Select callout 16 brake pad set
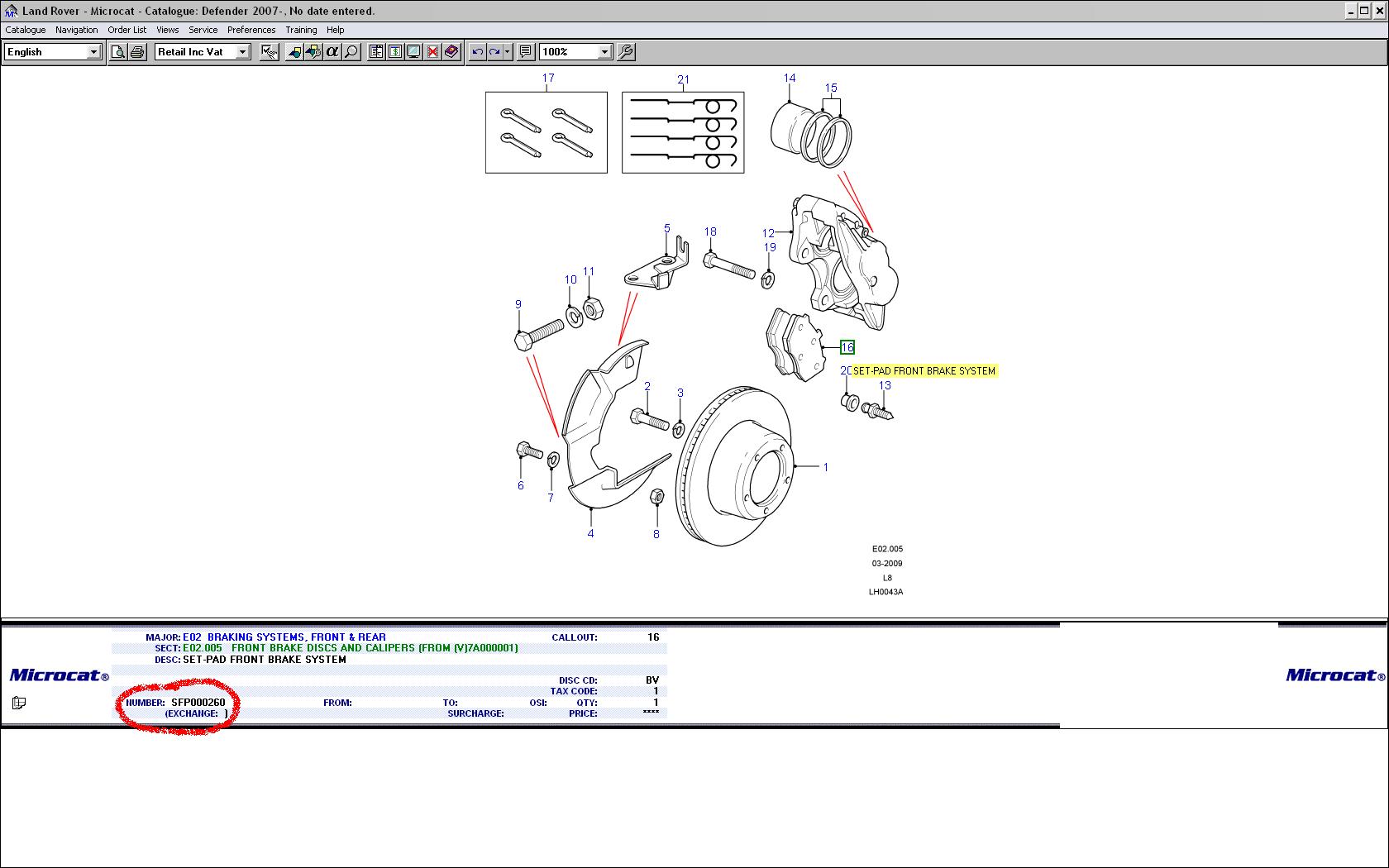The image size is (1389, 868). 847,347
